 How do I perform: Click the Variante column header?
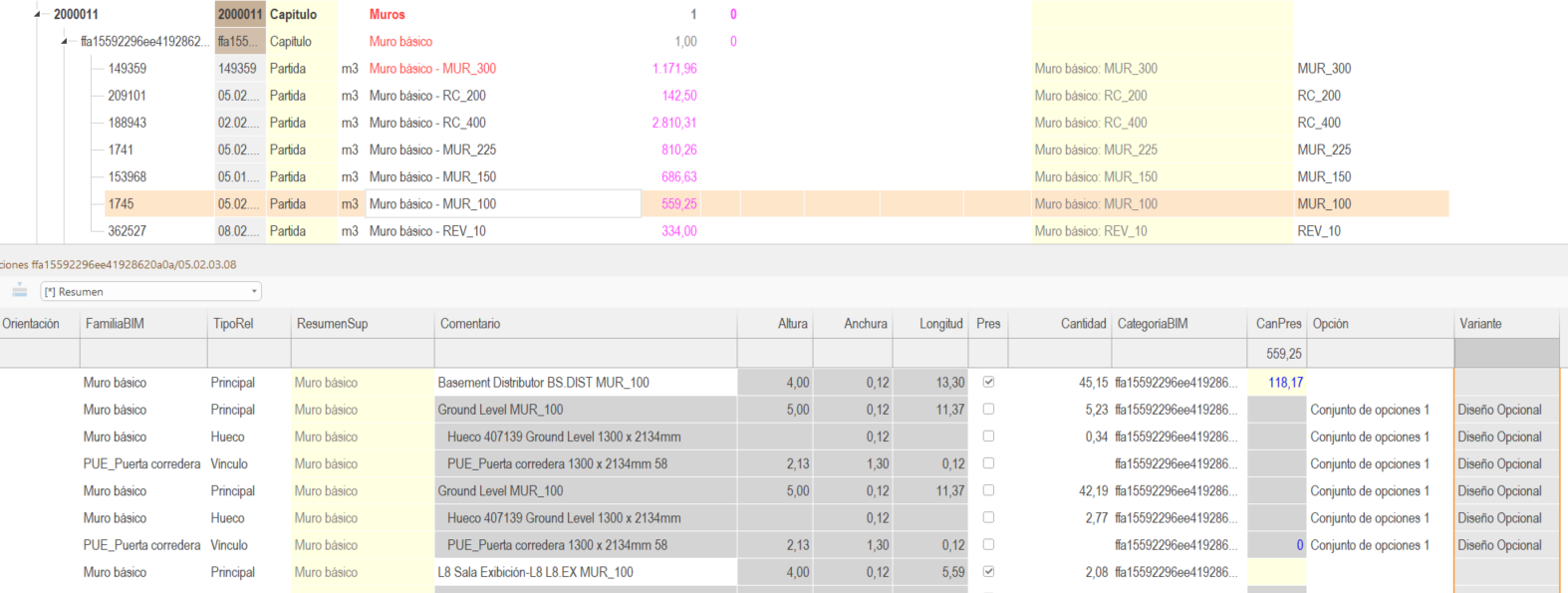pyautogui.click(x=1507, y=324)
